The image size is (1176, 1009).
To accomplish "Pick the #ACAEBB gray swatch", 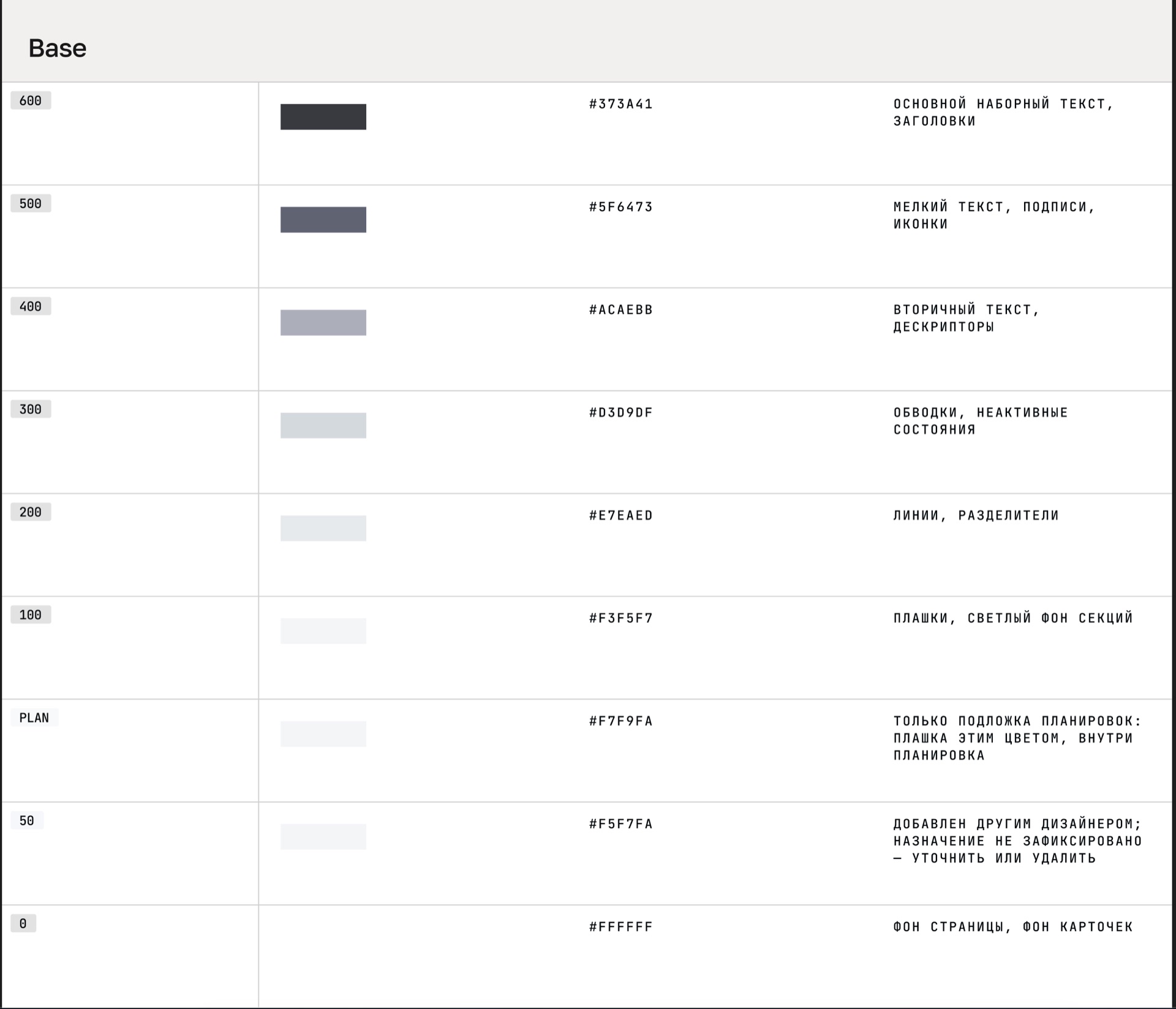I will (323, 322).
